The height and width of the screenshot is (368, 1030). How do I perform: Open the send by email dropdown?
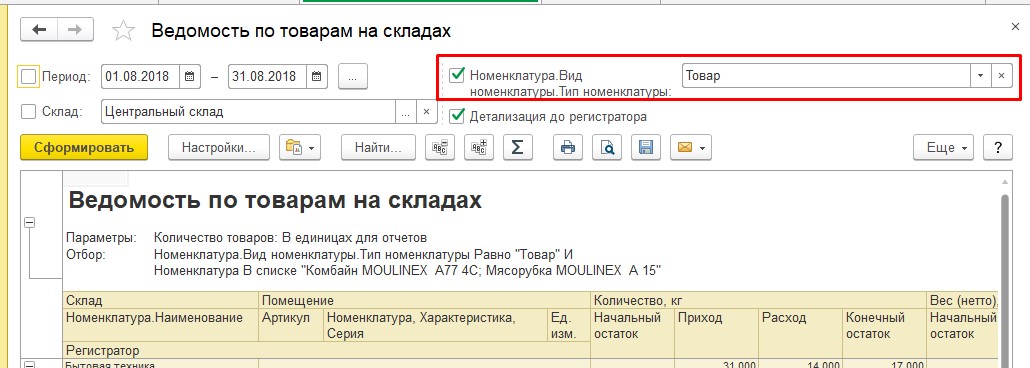(691, 147)
